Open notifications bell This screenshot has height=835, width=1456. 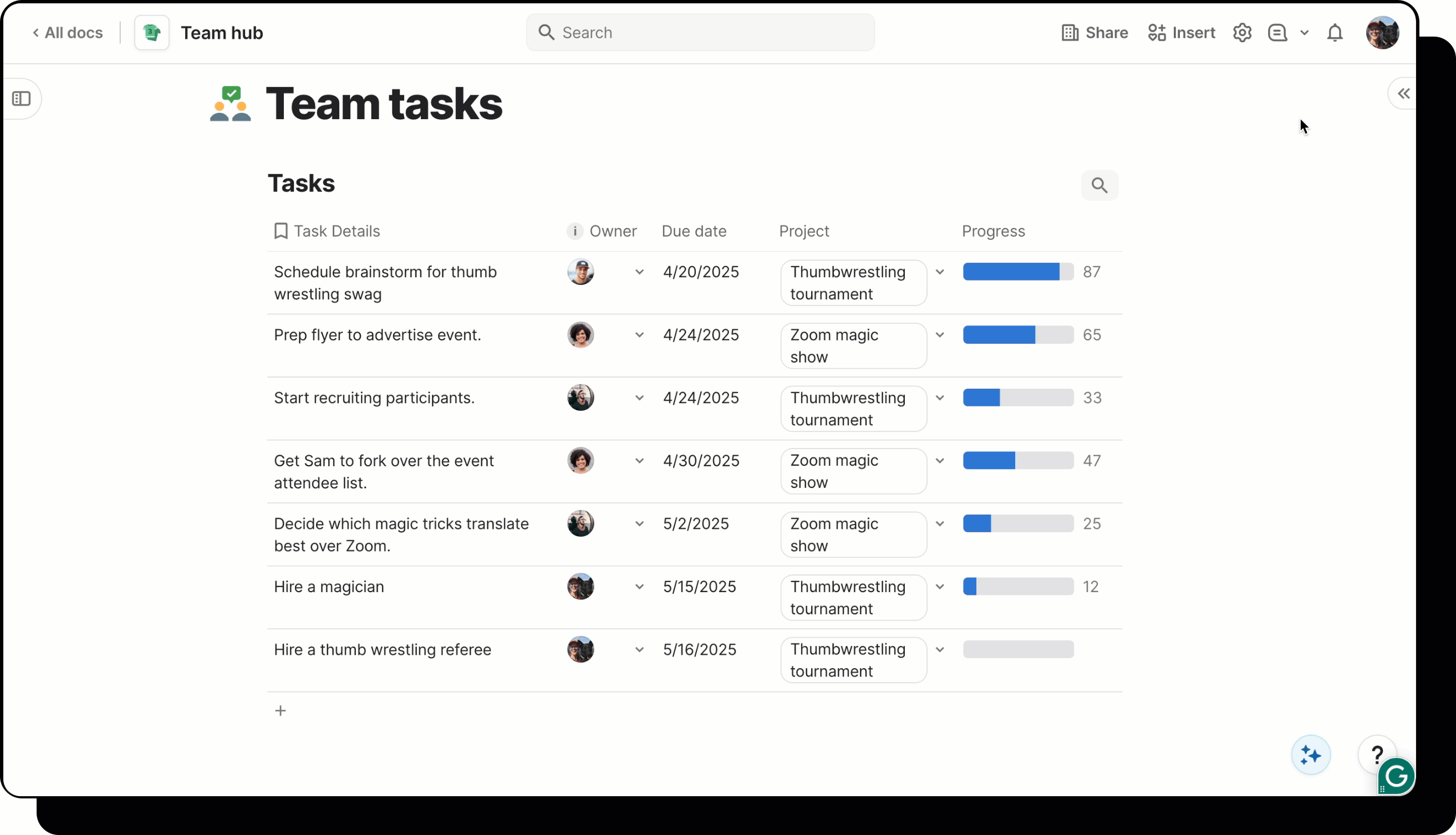(1335, 33)
